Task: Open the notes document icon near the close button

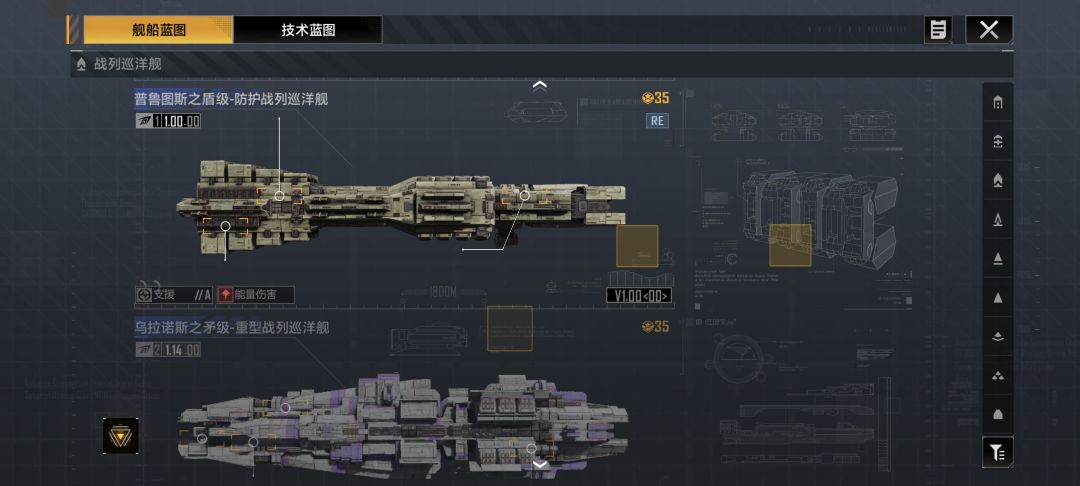Action: click(x=937, y=30)
